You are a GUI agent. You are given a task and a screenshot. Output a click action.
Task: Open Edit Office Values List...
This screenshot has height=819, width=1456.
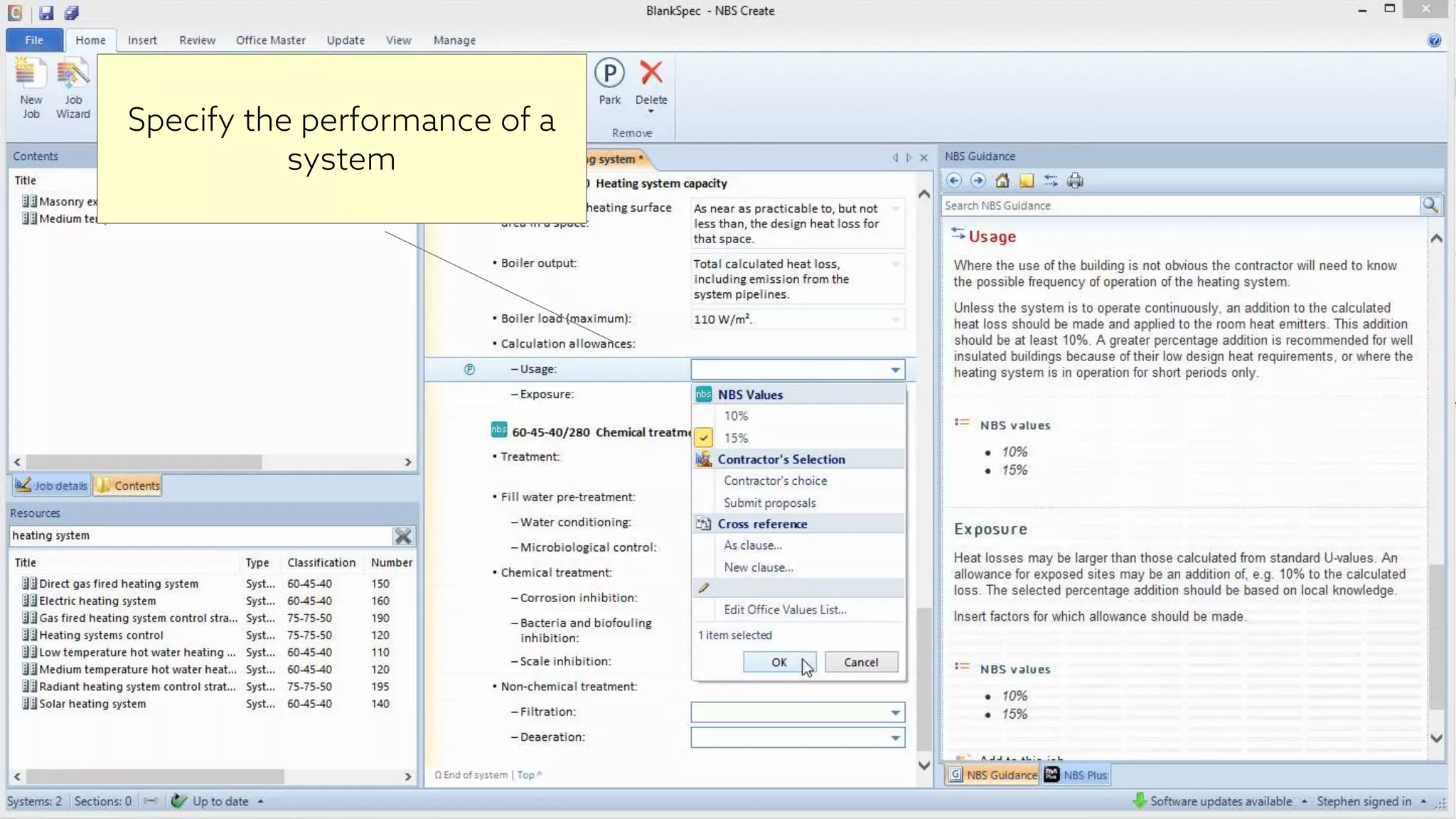pyautogui.click(x=785, y=609)
